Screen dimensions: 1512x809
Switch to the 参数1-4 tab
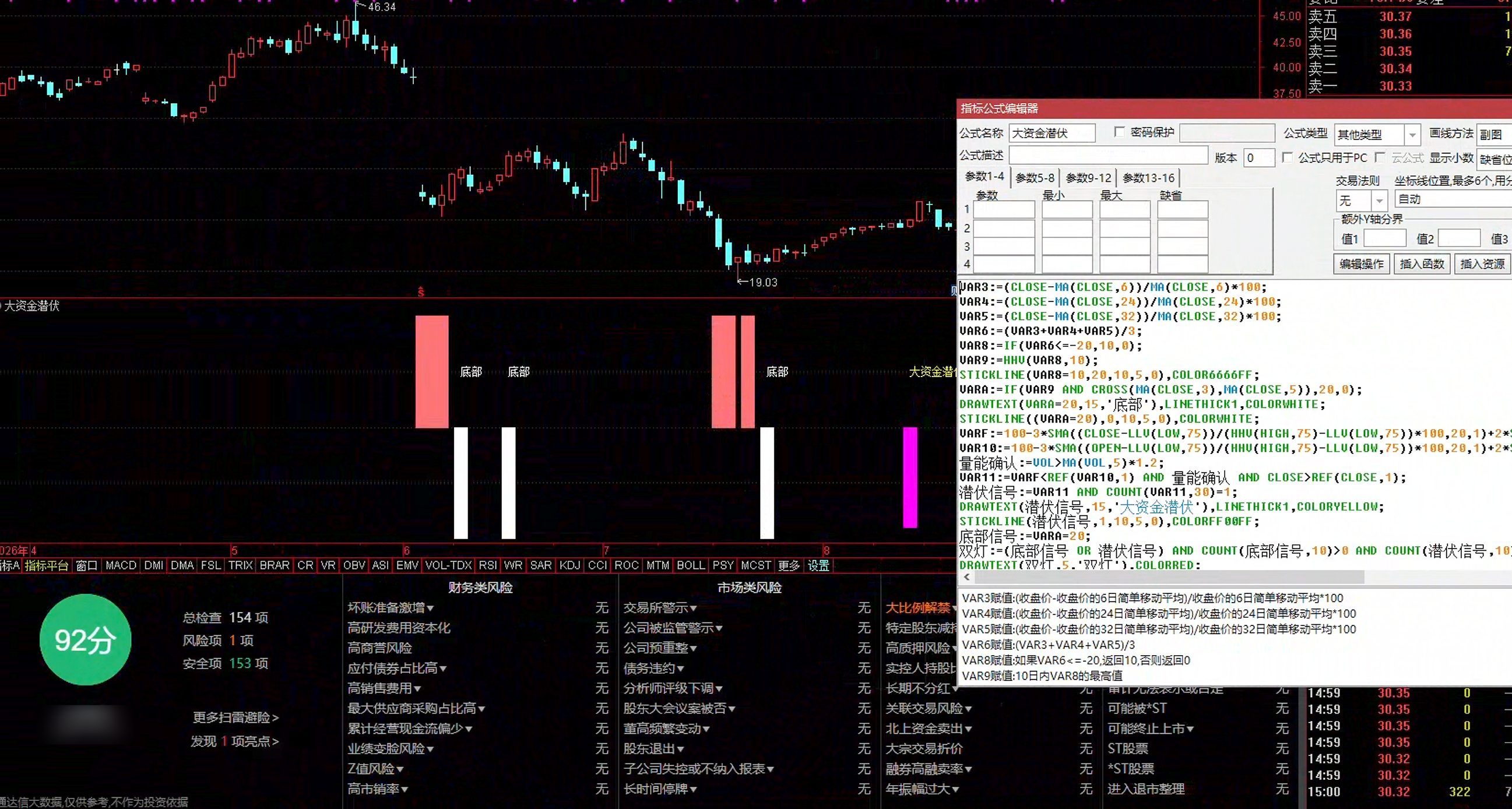pyautogui.click(x=984, y=177)
